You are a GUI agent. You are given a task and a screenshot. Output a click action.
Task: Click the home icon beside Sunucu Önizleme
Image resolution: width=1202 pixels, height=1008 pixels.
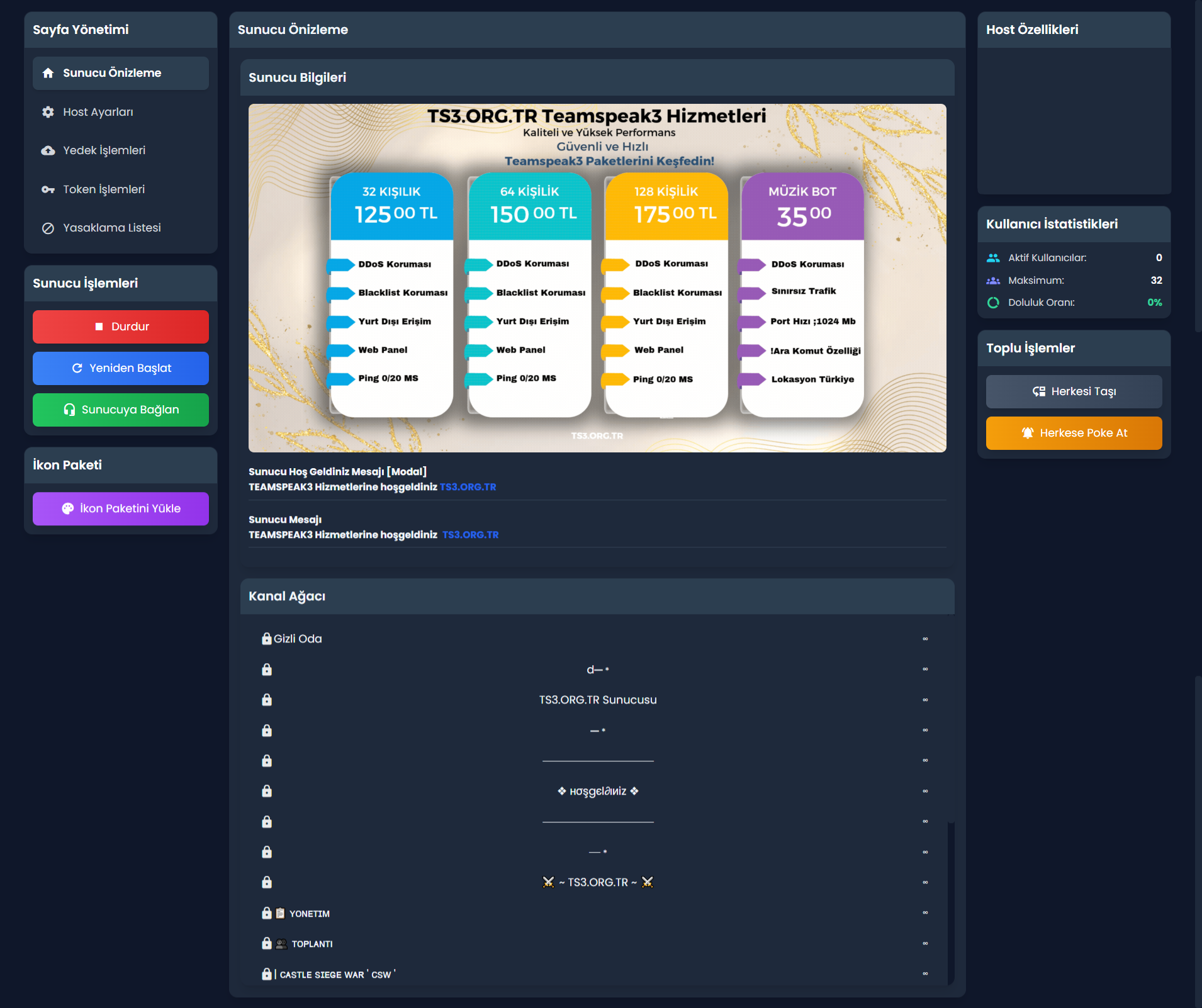pyautogui.click(x=48, y=73)
